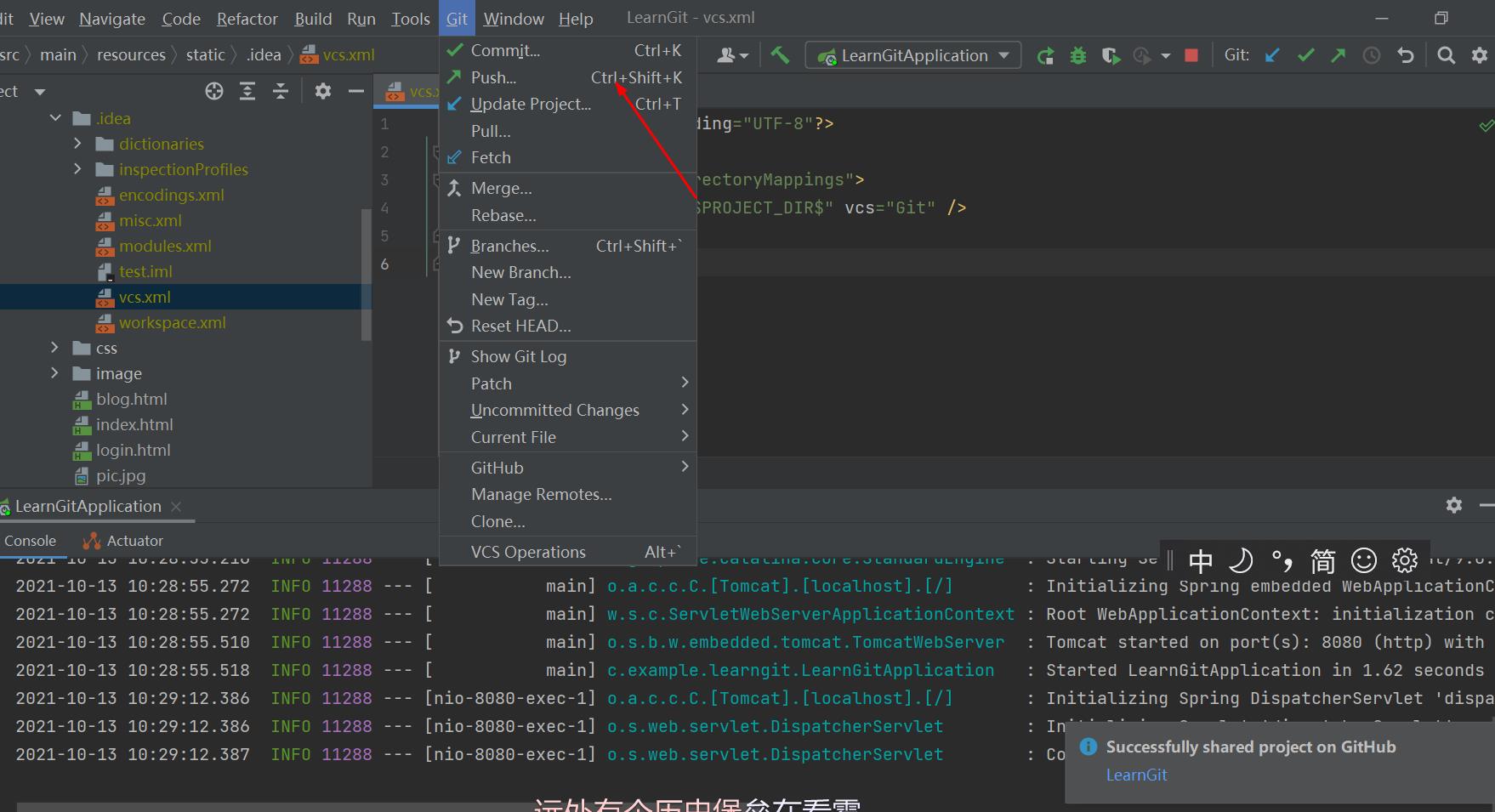Screen dimensions: 1495x812
Task: Toggle the 中 Chinese input mode icon
Action: coord(1201,560)
